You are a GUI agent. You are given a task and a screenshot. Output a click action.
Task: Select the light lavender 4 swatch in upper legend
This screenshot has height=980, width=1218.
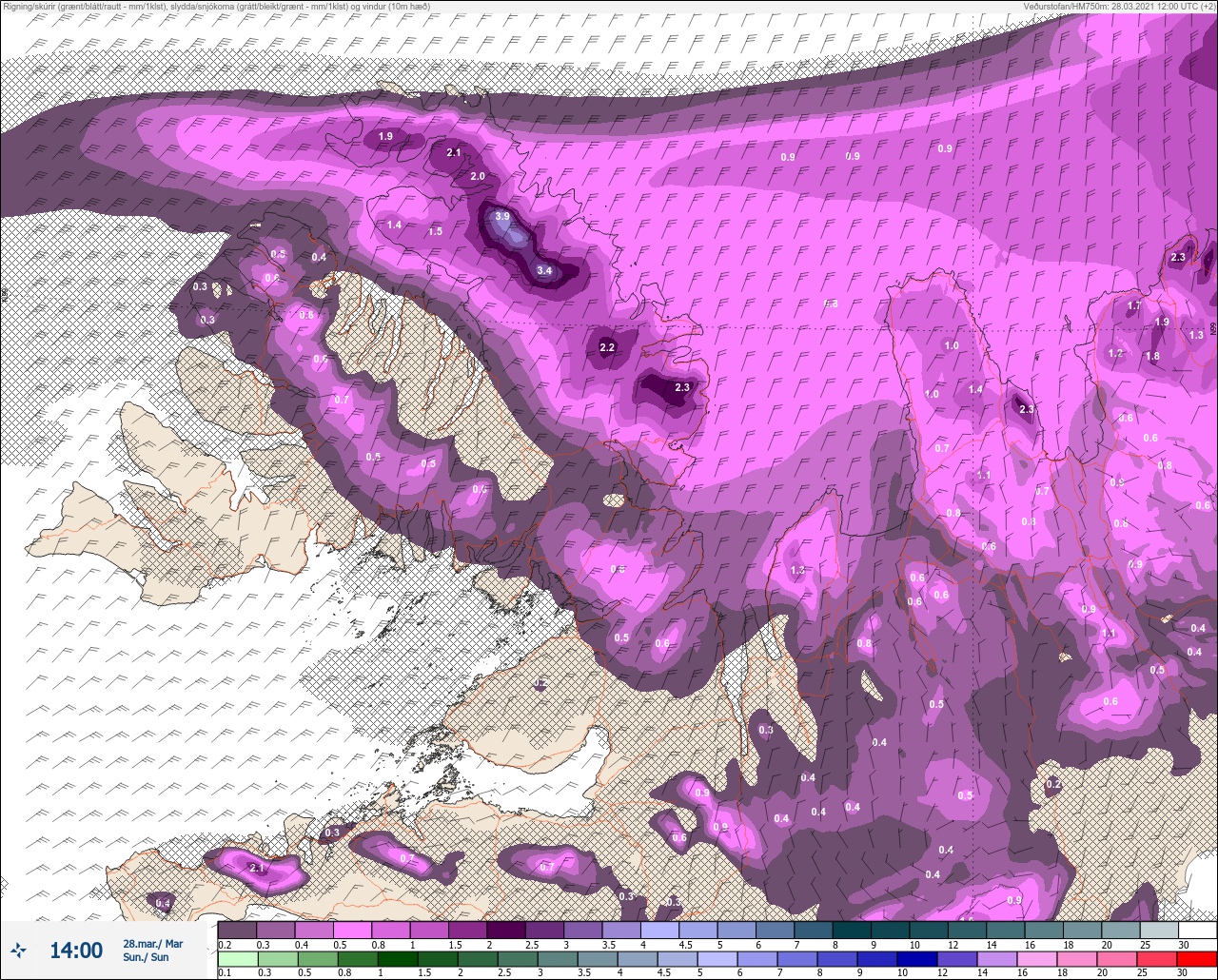tap(659, 930)
